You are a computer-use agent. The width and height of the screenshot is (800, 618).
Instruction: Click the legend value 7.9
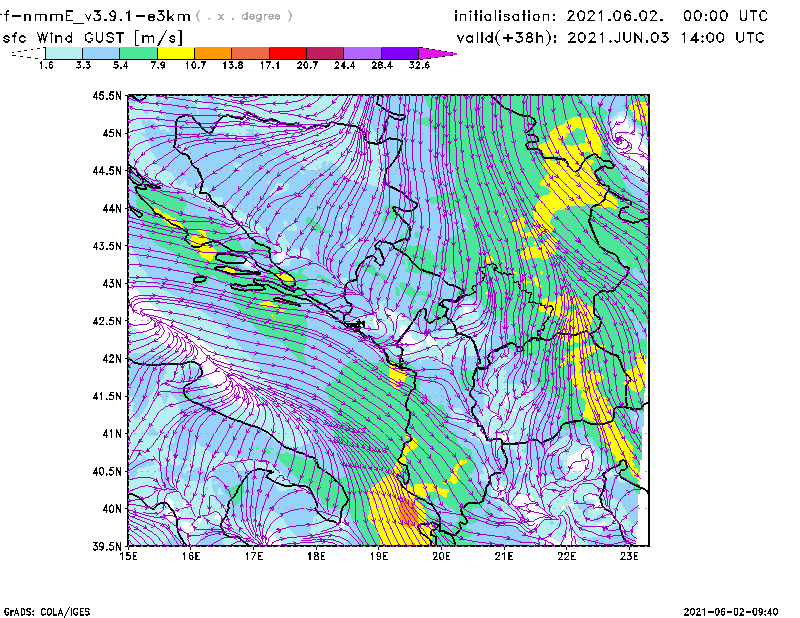158,65
